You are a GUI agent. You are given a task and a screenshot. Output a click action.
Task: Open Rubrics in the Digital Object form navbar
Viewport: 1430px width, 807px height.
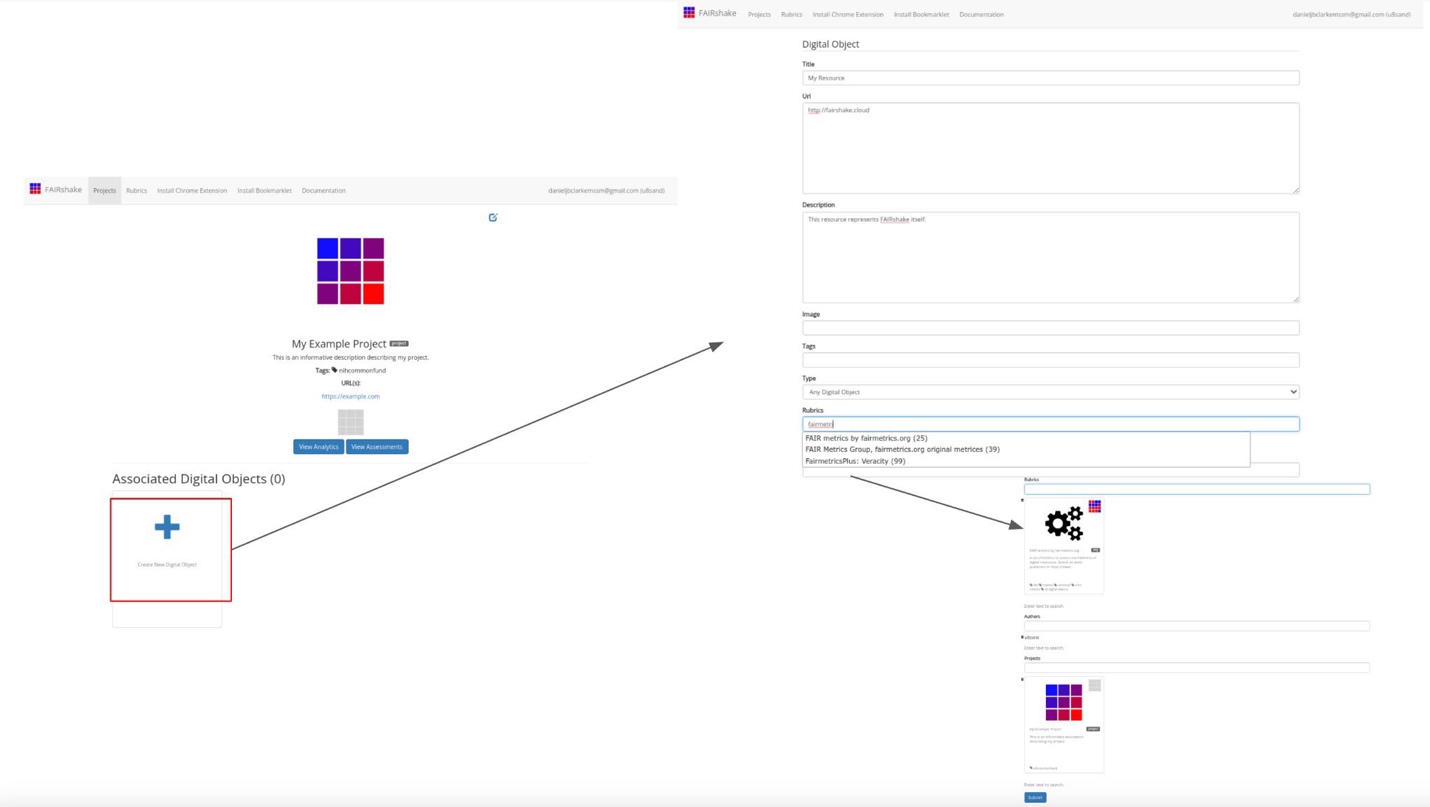pyautogui.click(x=792, y=14)
